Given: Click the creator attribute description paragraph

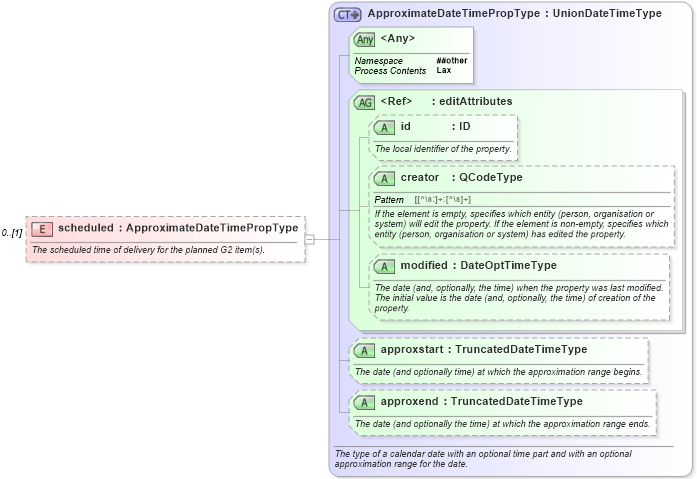Looking at the screenshot, I should pos(521,224).
